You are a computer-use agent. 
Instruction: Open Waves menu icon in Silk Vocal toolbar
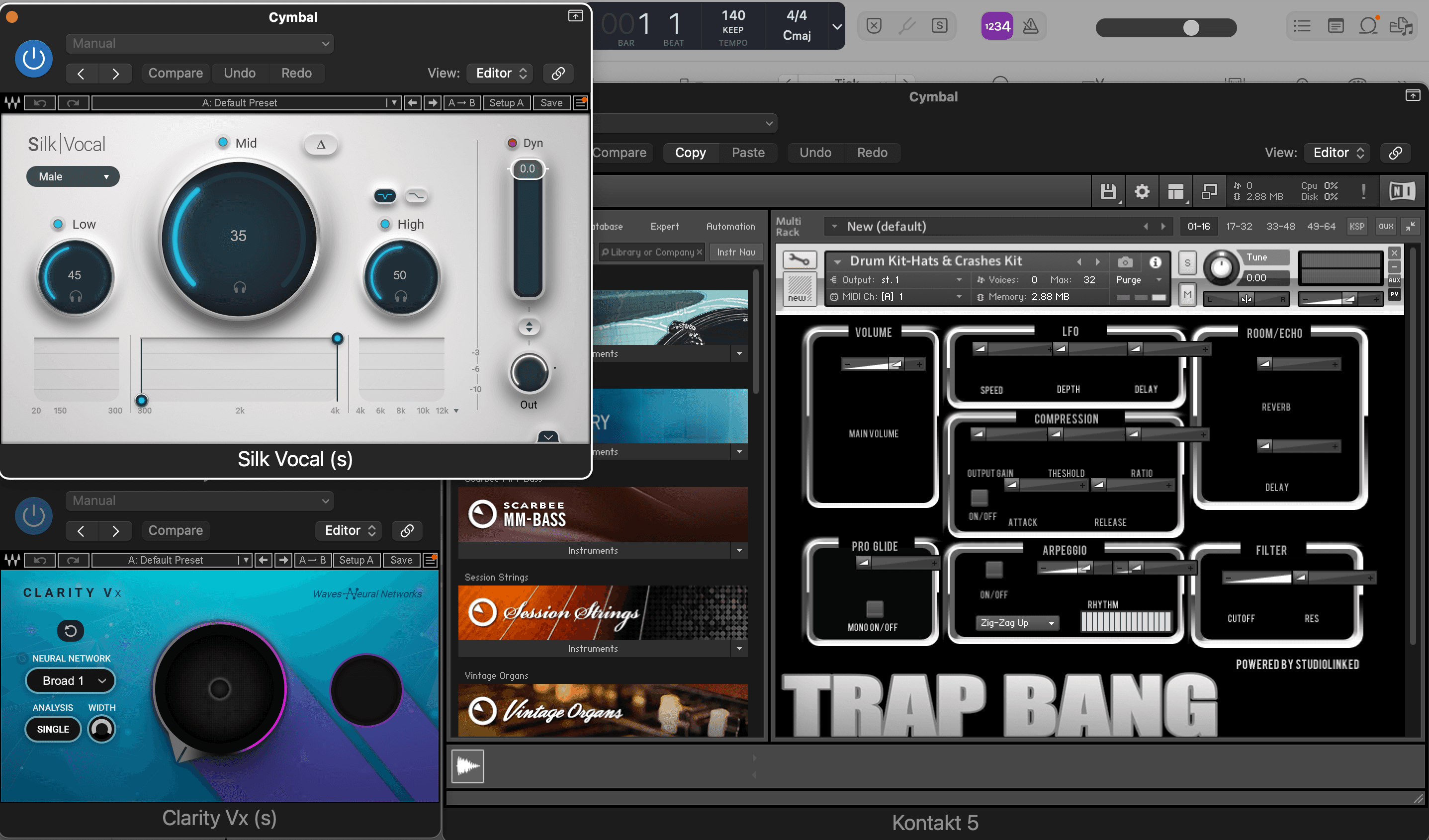click(580, 102)
